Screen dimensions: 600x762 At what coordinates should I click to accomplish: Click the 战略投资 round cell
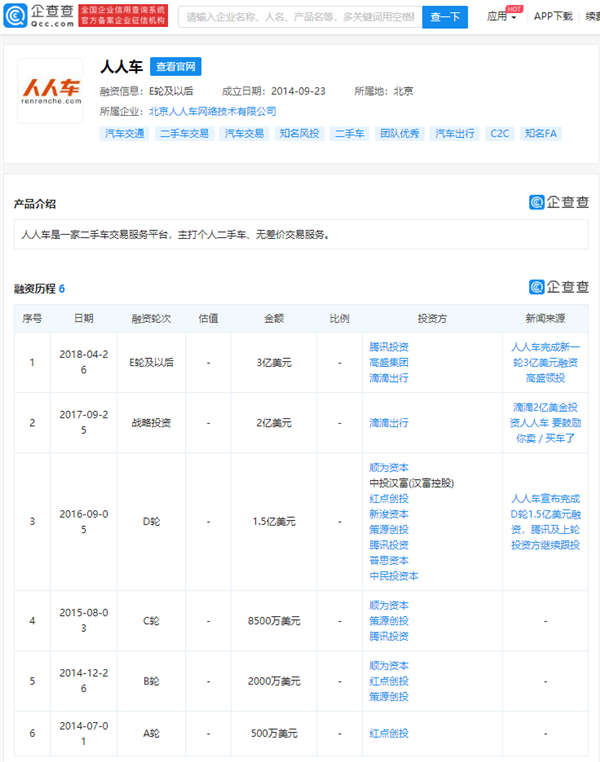[x=151, y=423]
